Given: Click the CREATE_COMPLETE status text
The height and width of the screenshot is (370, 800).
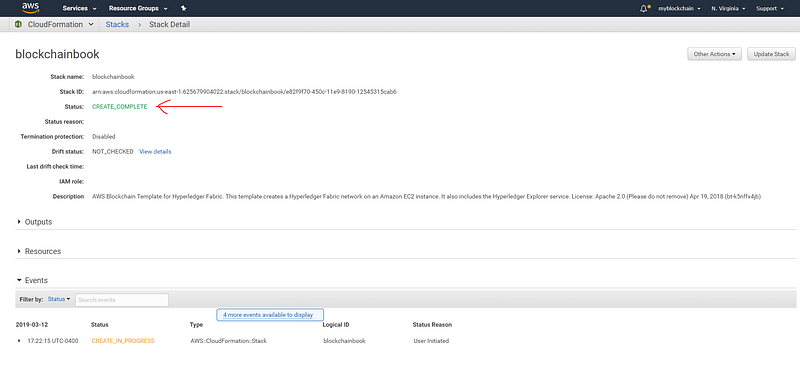Looking at the screenshot, I should [119, 107].
